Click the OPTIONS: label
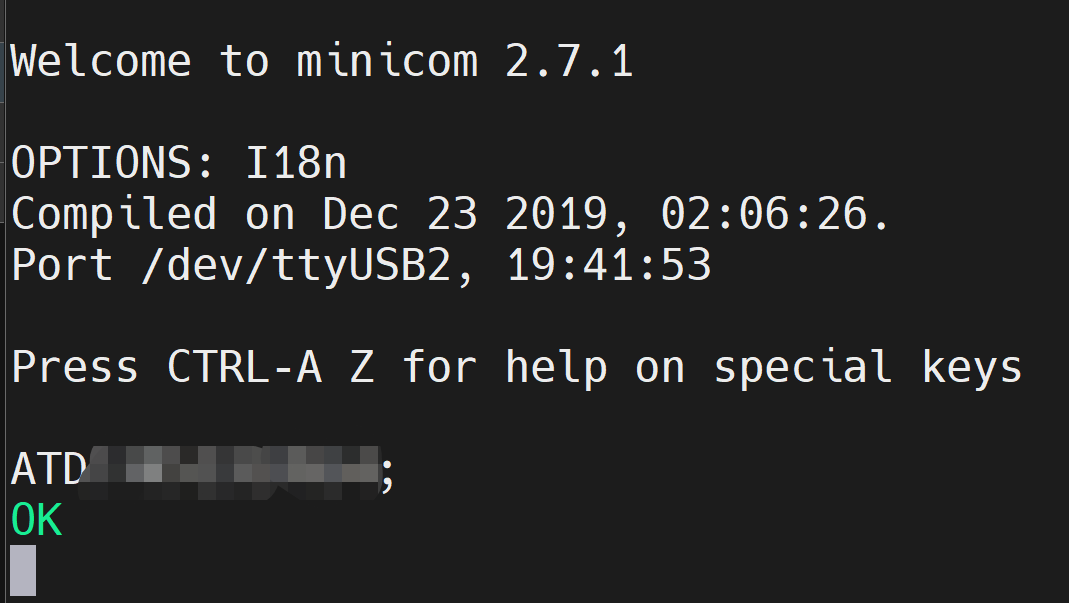This screenshot has width=1069, height=603. (113, 163)
